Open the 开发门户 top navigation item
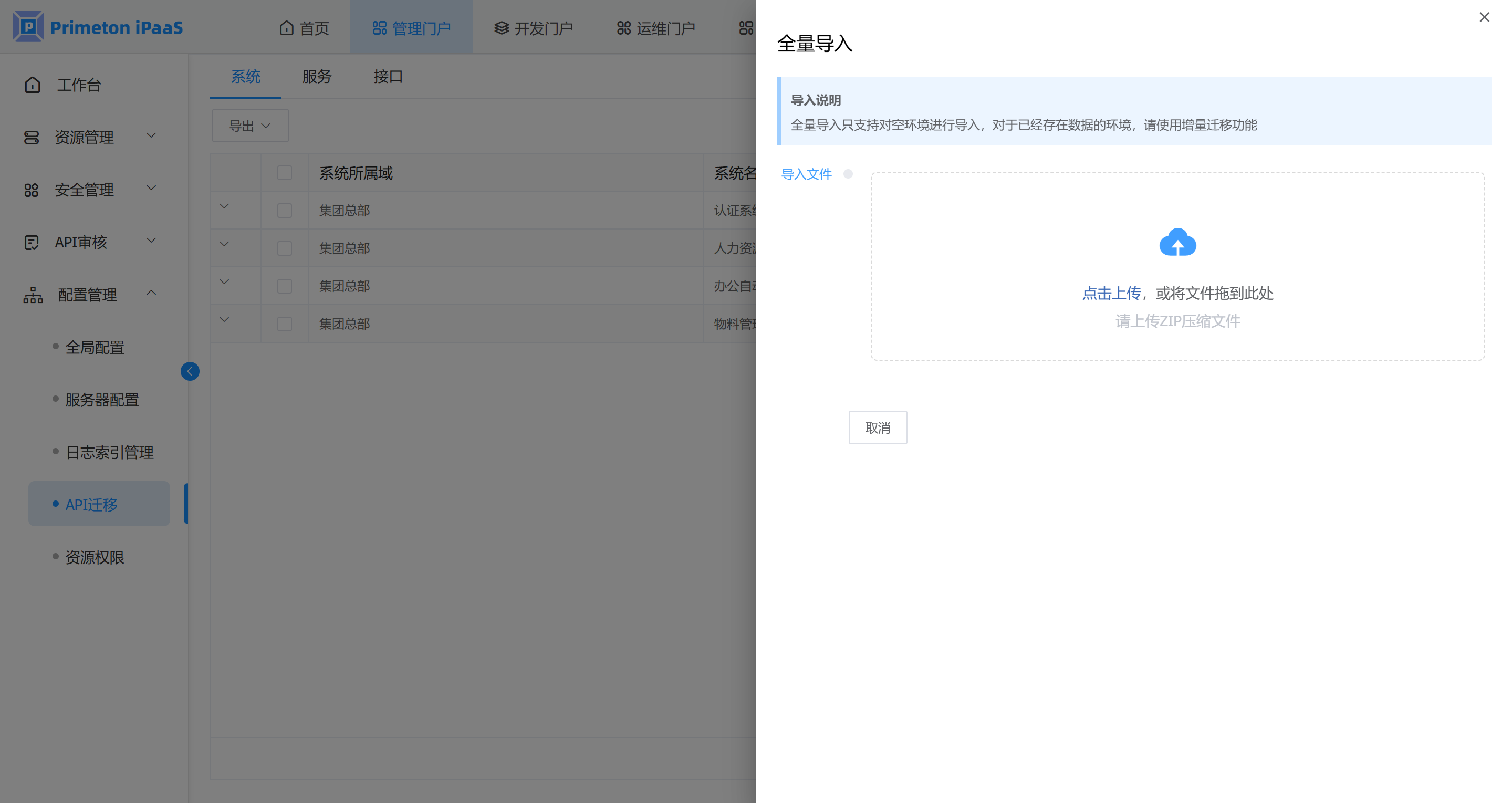Screen dimensions: 1512x803 (x=533, y=28)
